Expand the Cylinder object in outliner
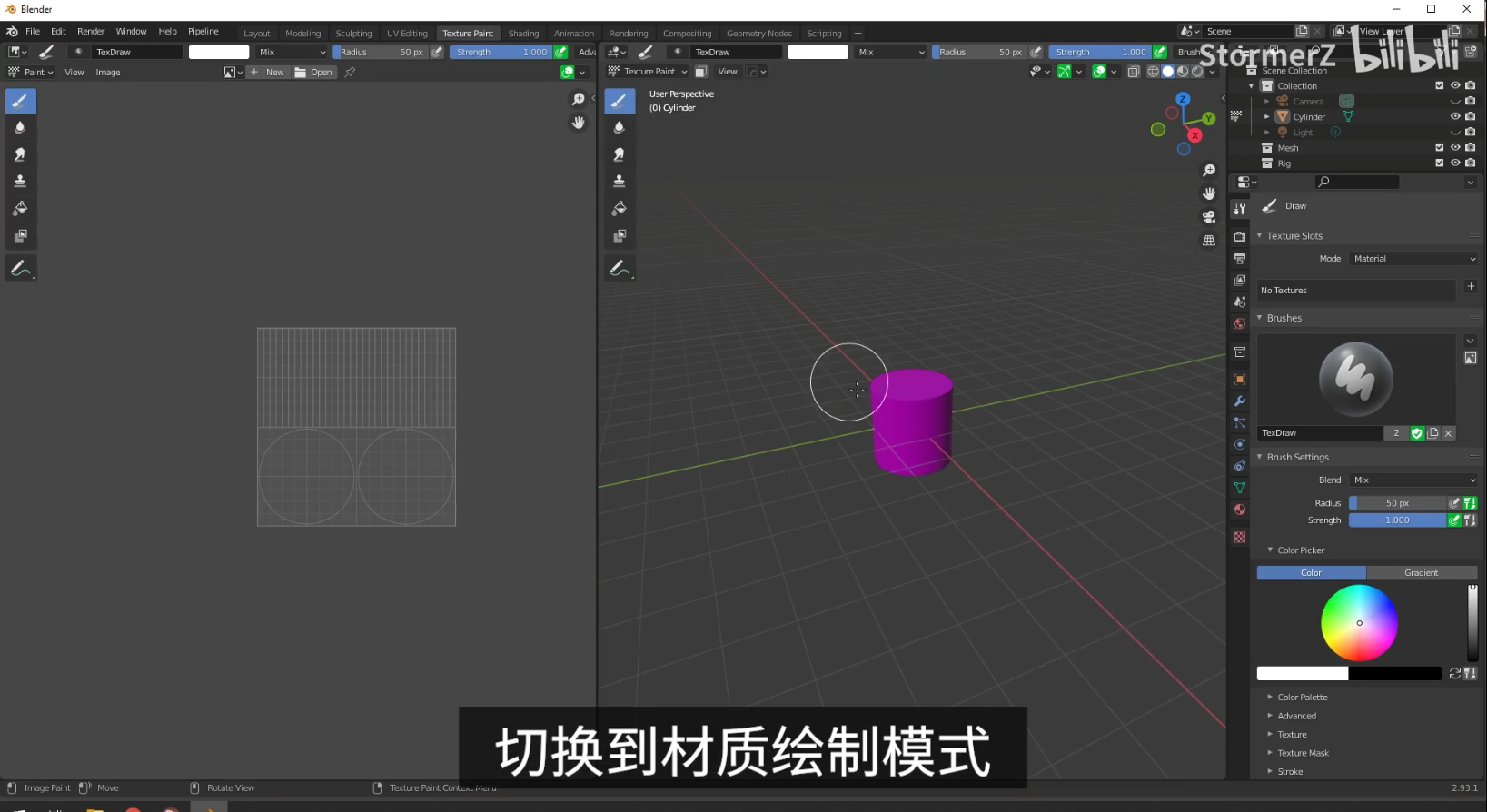 1267,116
